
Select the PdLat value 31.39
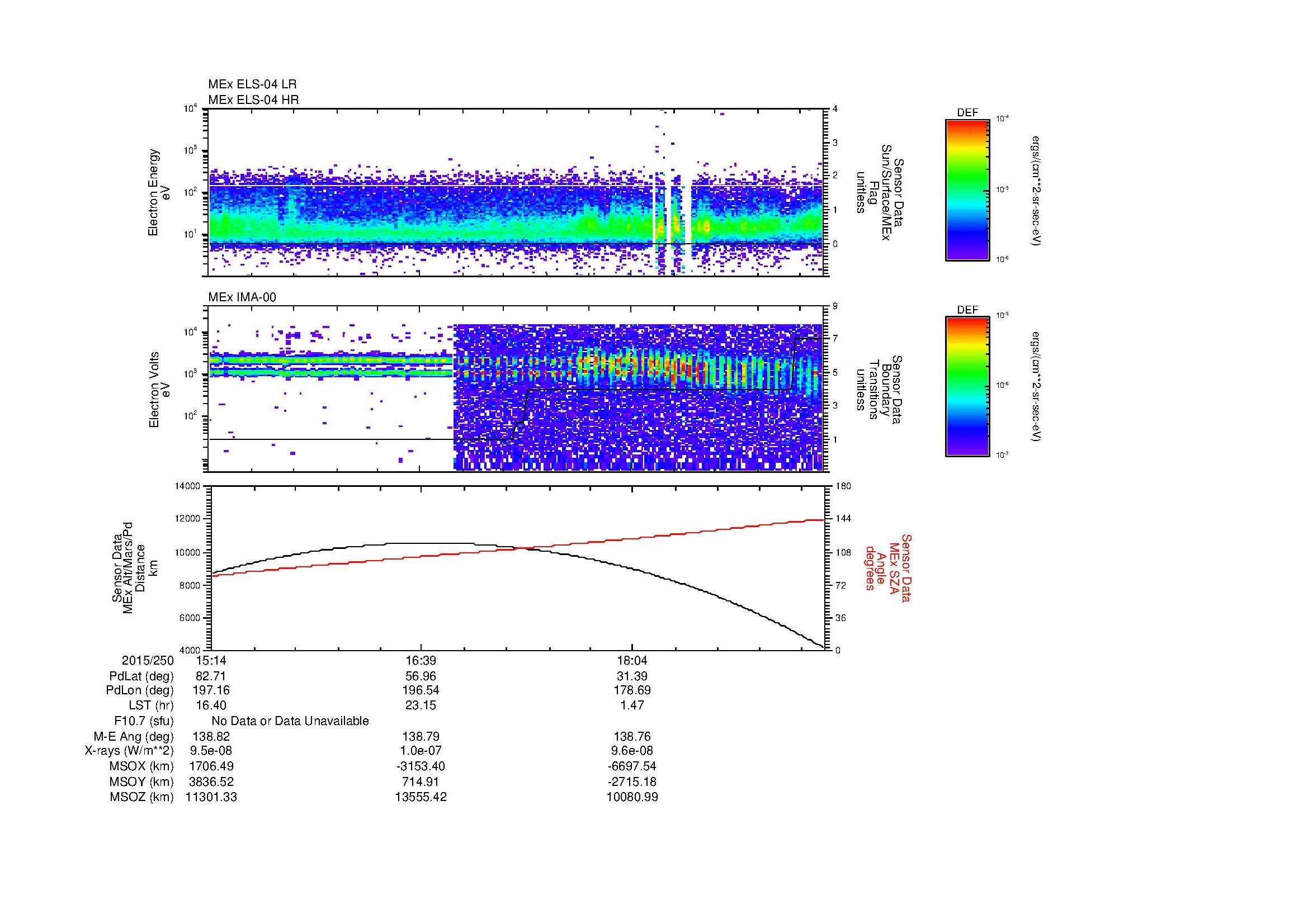(632, 676)
